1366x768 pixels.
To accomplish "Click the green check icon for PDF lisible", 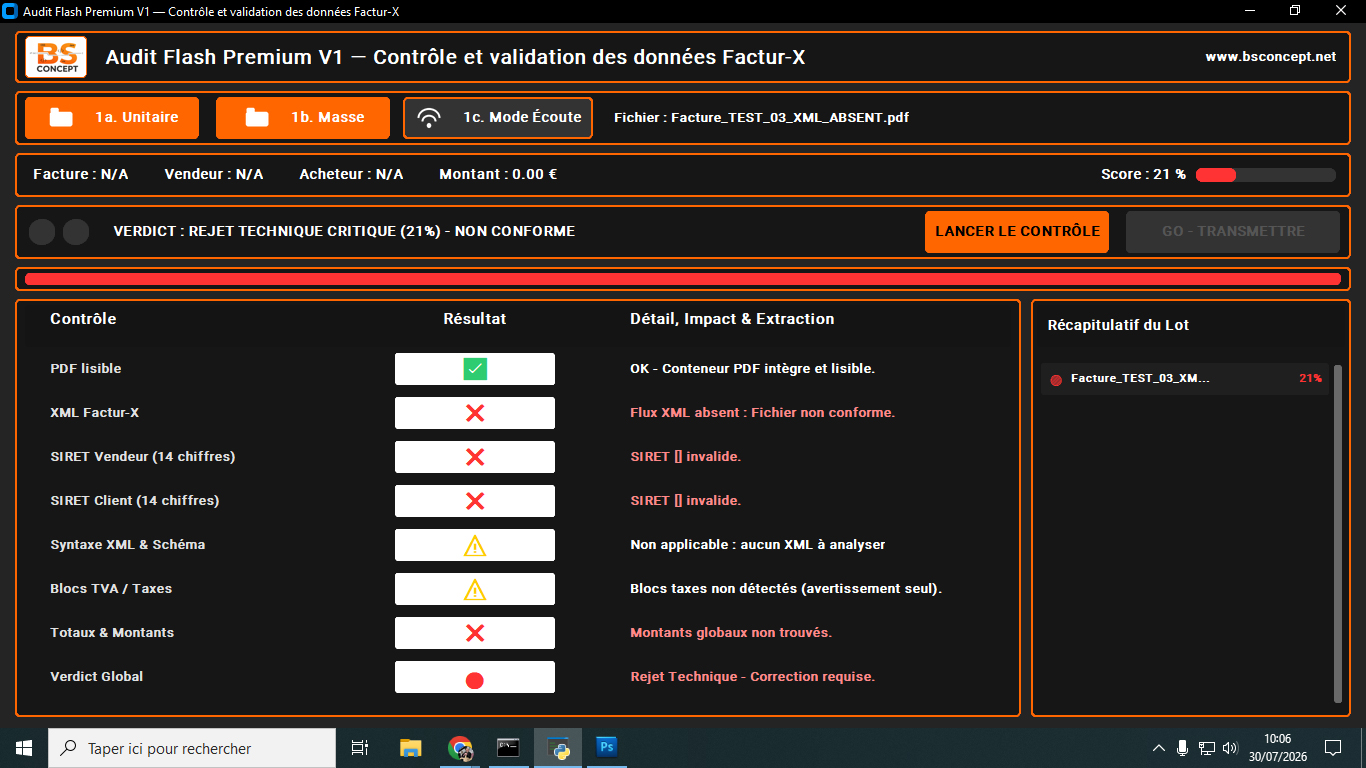I will pos(475,369).
